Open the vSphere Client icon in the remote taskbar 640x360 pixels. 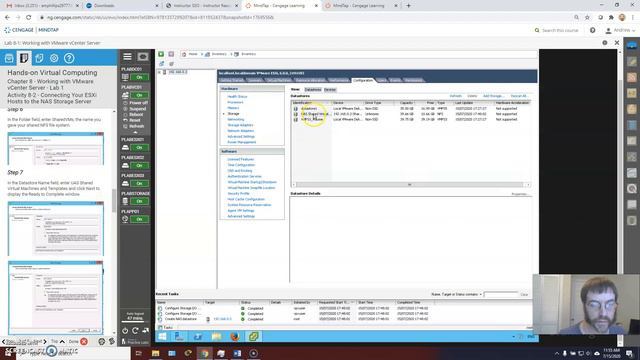[253, 337]
